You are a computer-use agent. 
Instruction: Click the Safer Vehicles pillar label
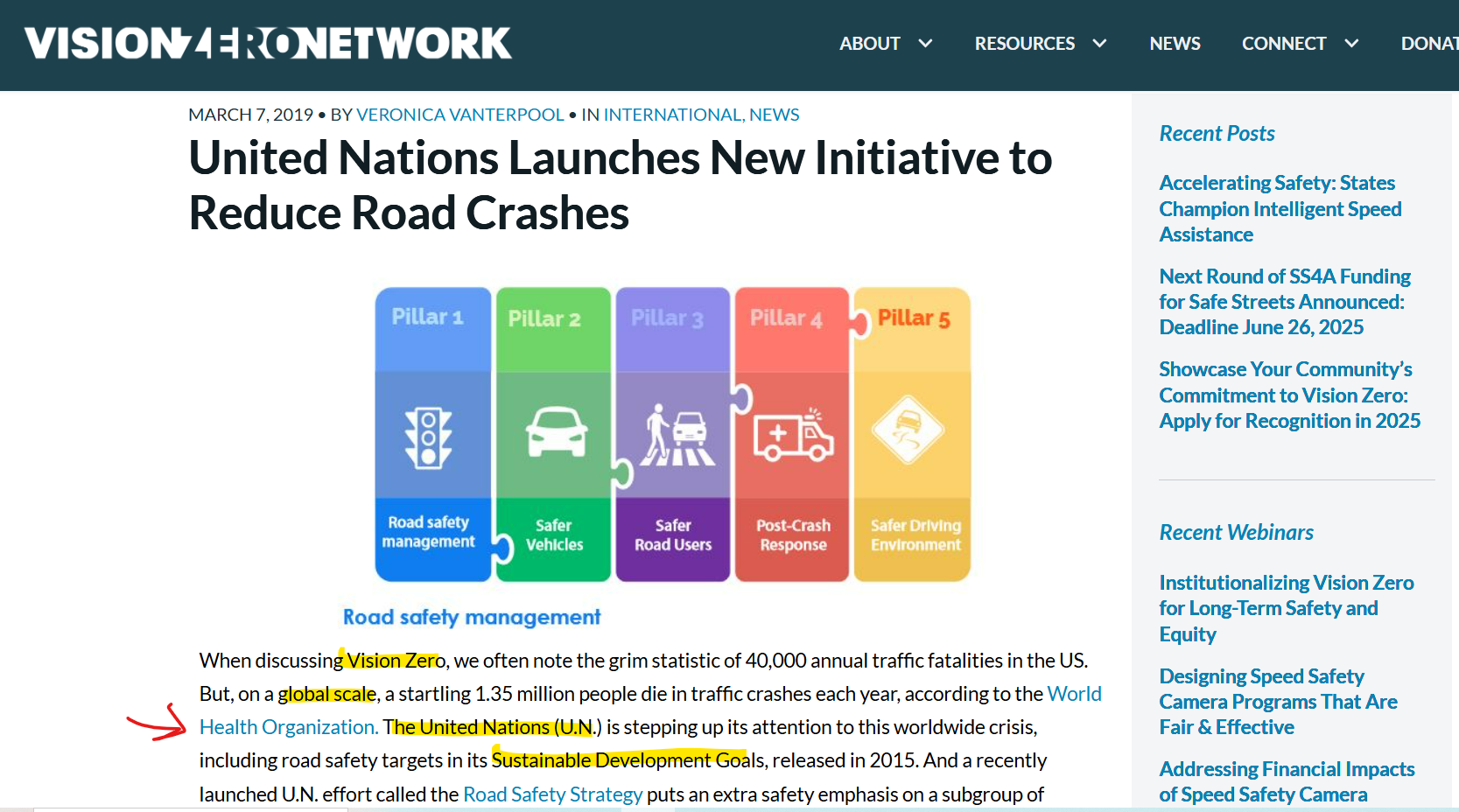pyautogui.click(x=554, y=535)
